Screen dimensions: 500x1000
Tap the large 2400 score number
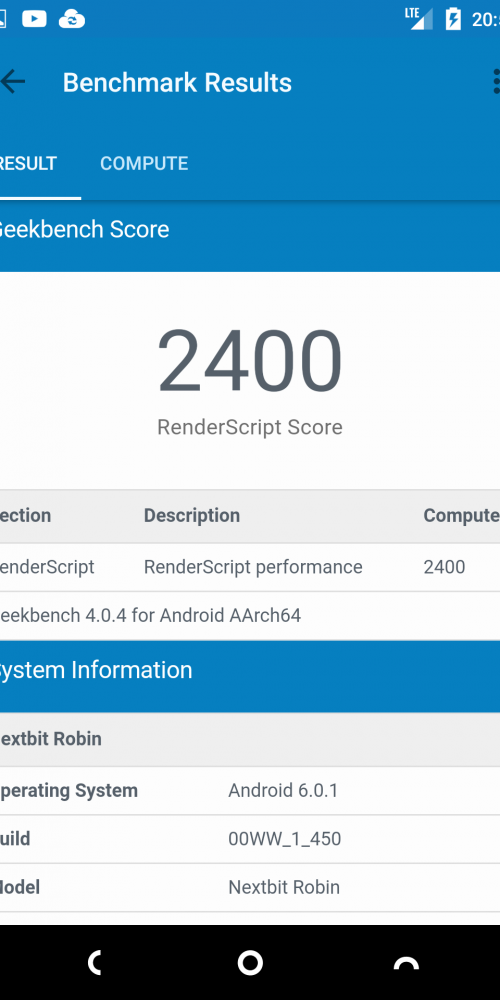coord(250,361)
